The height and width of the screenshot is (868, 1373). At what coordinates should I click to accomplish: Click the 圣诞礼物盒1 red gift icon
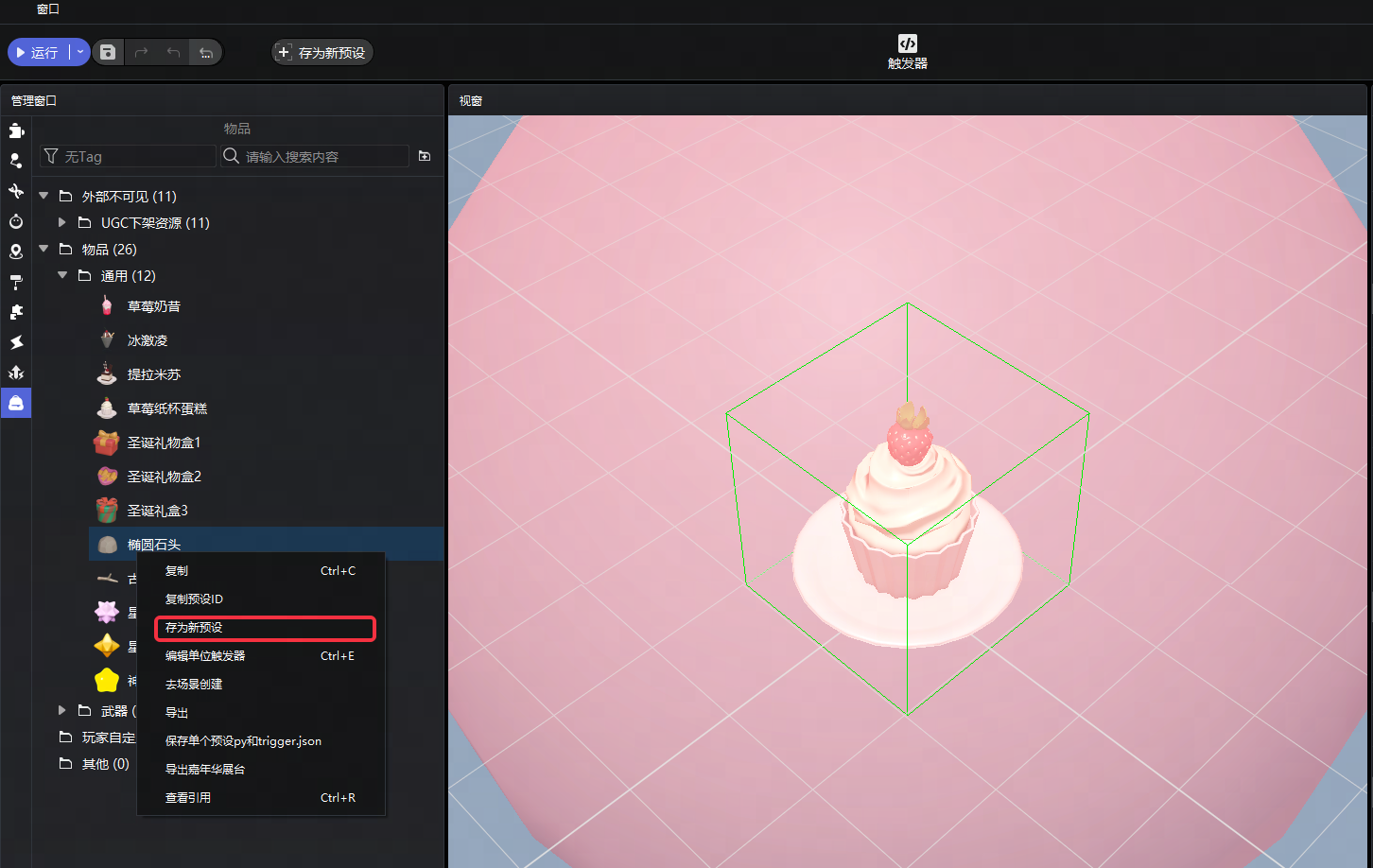point(107,442)
